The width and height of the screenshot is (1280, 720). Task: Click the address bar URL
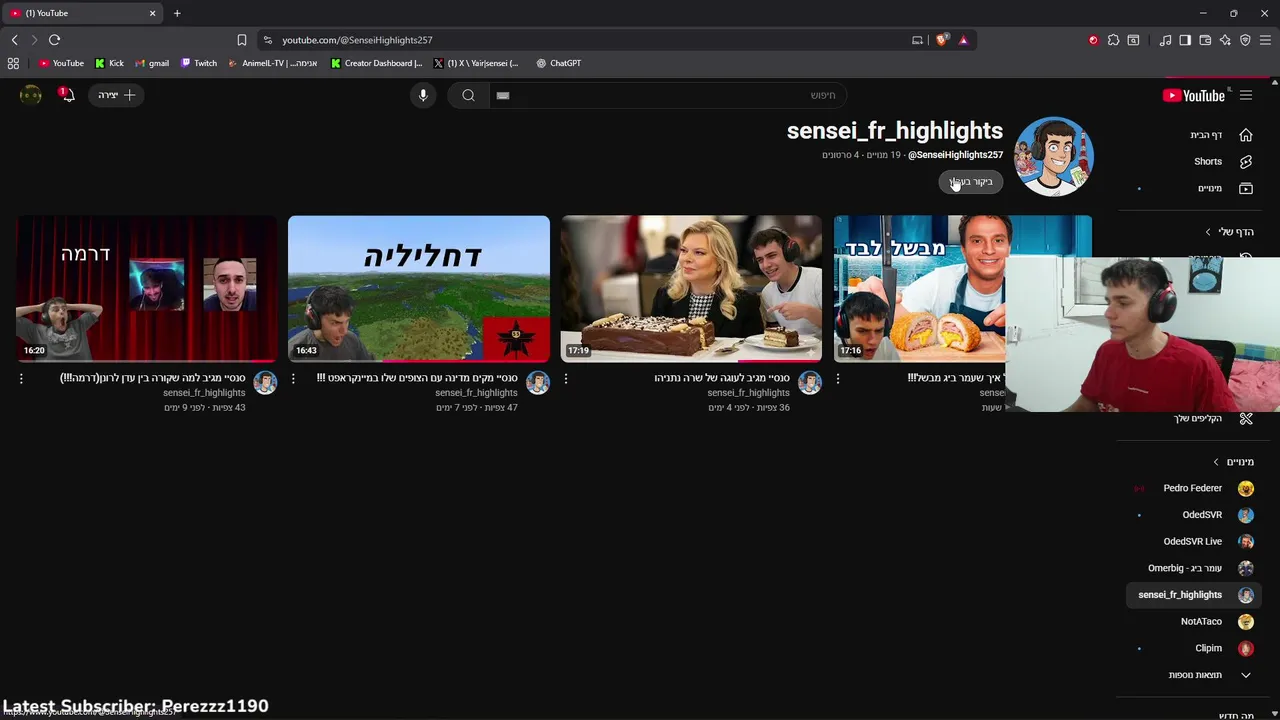click(x=357, y=40)
